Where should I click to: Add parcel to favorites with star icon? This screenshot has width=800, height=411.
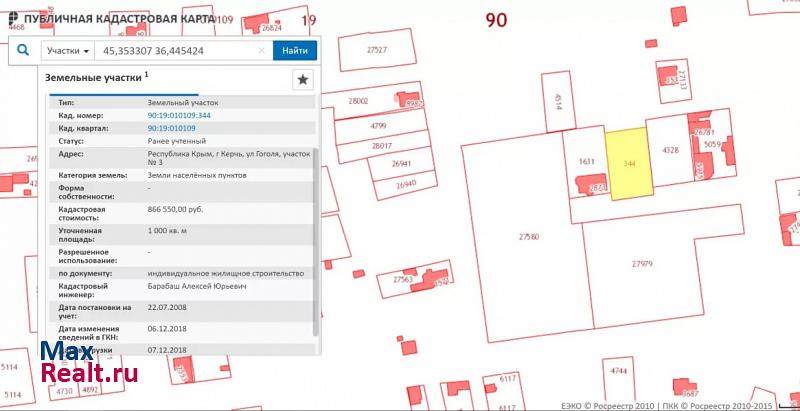(302, 80)
